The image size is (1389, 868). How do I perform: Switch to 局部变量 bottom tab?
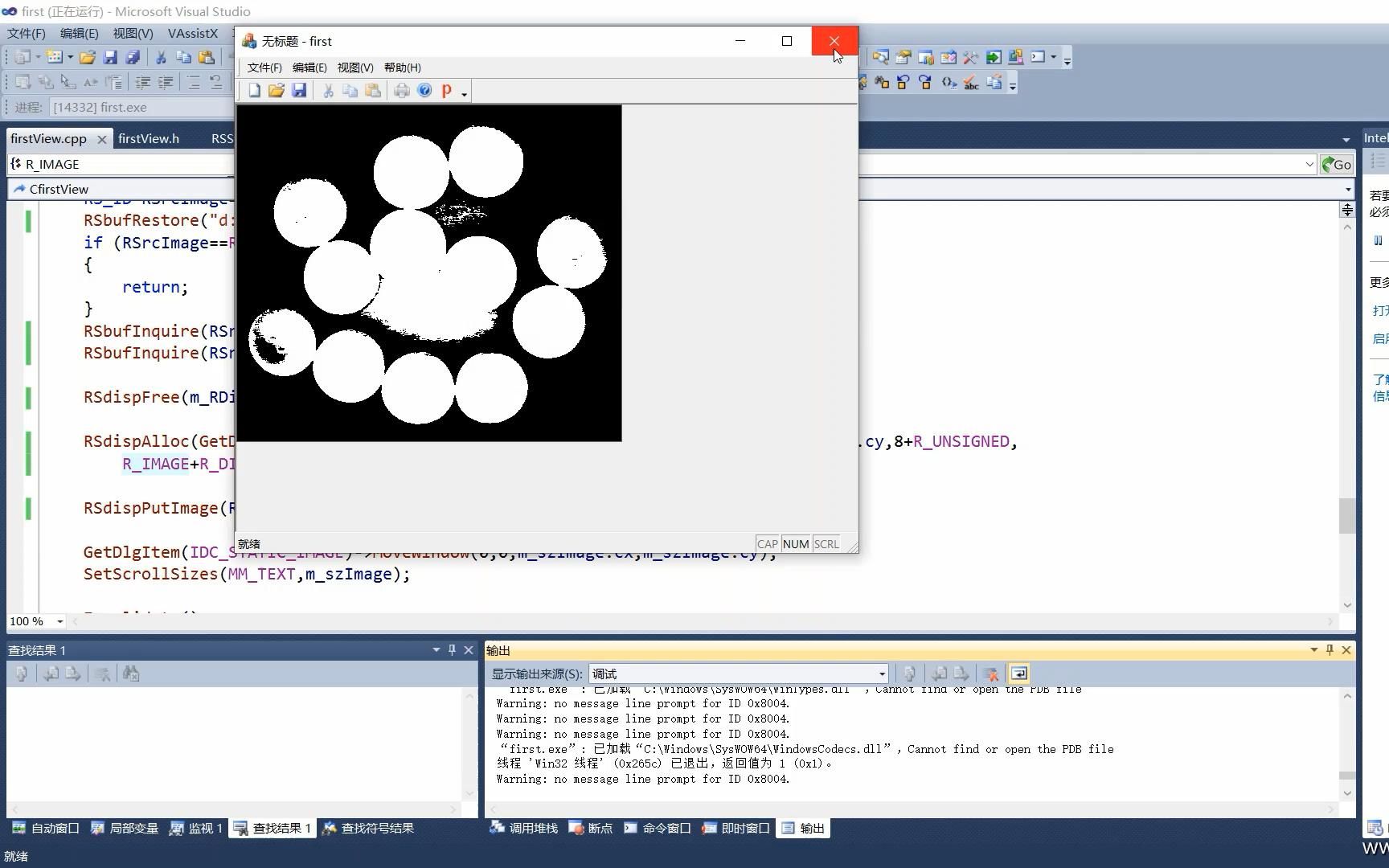click(125, 828)
